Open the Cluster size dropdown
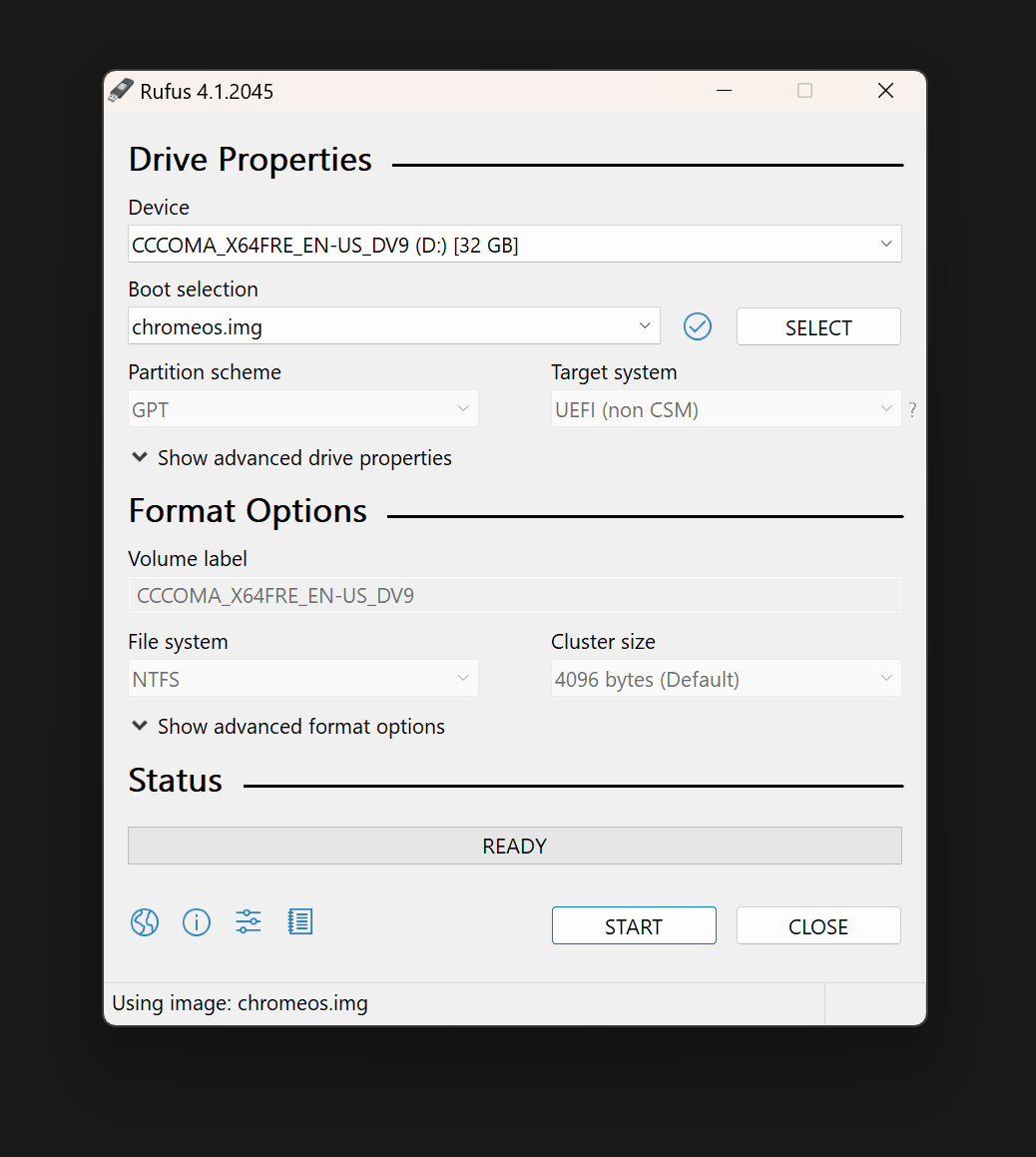The image size is (1036, 1157). (x=726, y=679)
